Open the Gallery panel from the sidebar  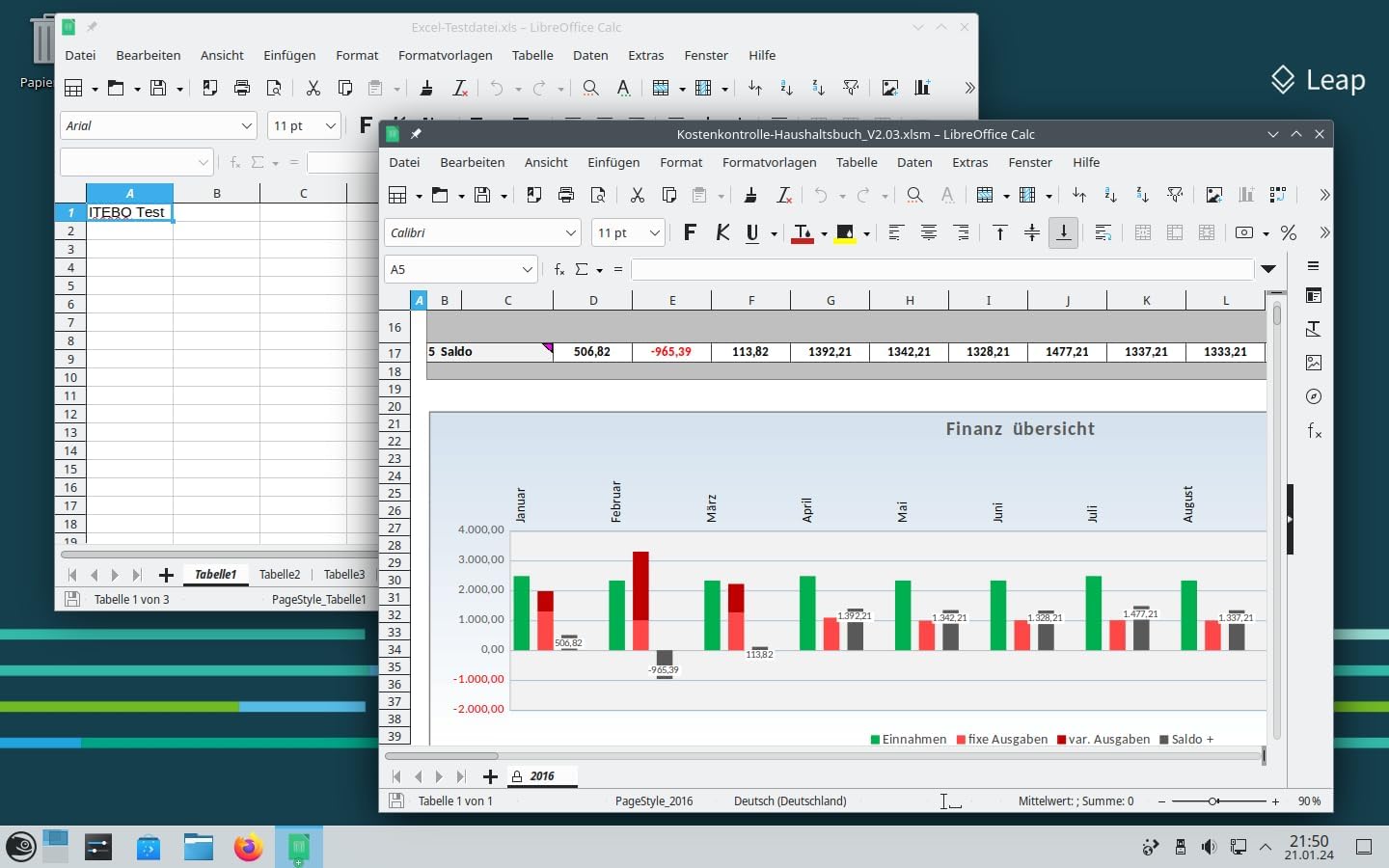point(1313,363)
